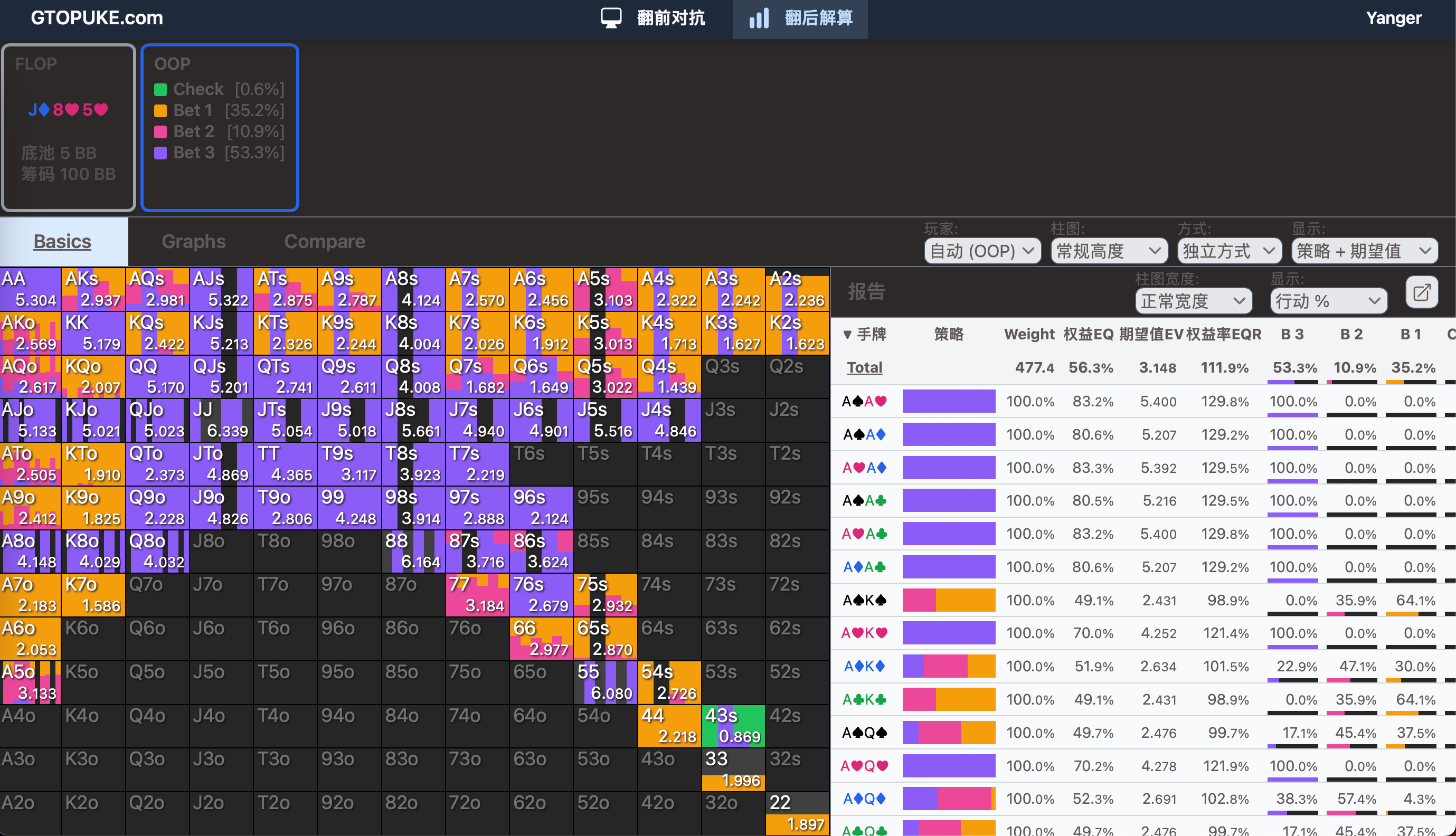Image resolution: width=1456 pixels, height=836 pixels.
Task: Select the Basics tab
Action: (x=63, y=242)
